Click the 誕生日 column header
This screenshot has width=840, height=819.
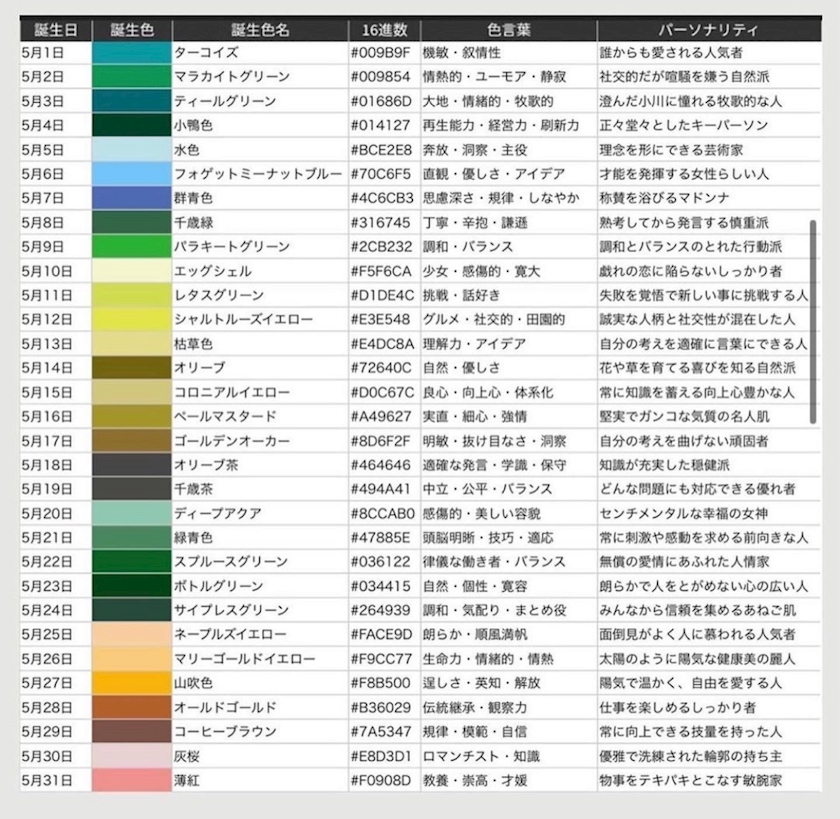(x=56, y=30)
